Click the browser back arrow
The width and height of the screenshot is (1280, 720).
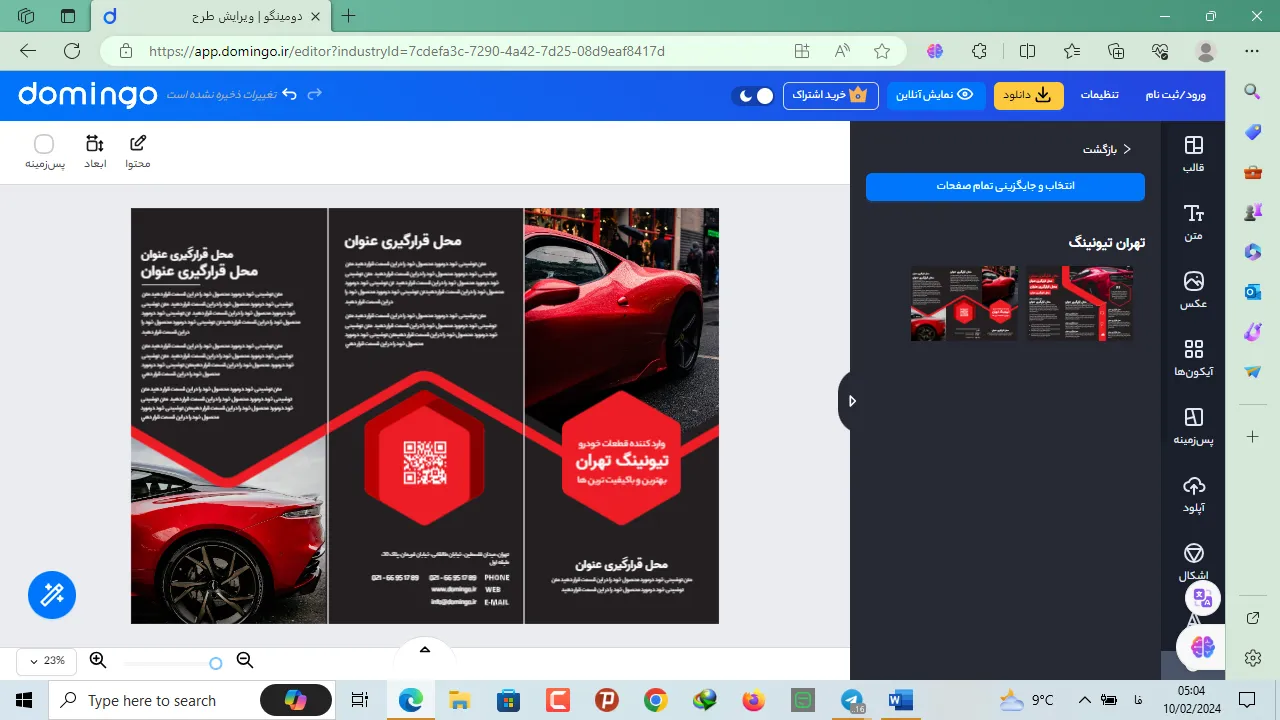click(28, 51)
